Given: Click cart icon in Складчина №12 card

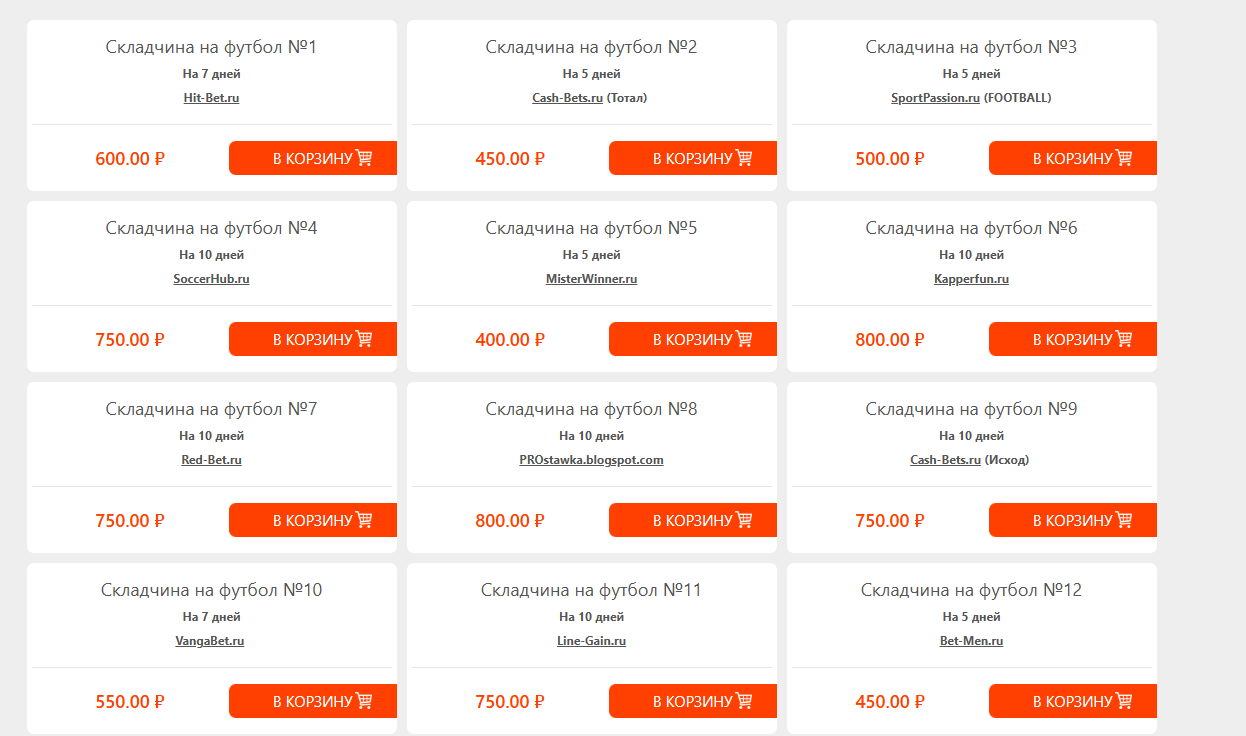Looking at the screenshot, I should click(x=1124, y=701).
